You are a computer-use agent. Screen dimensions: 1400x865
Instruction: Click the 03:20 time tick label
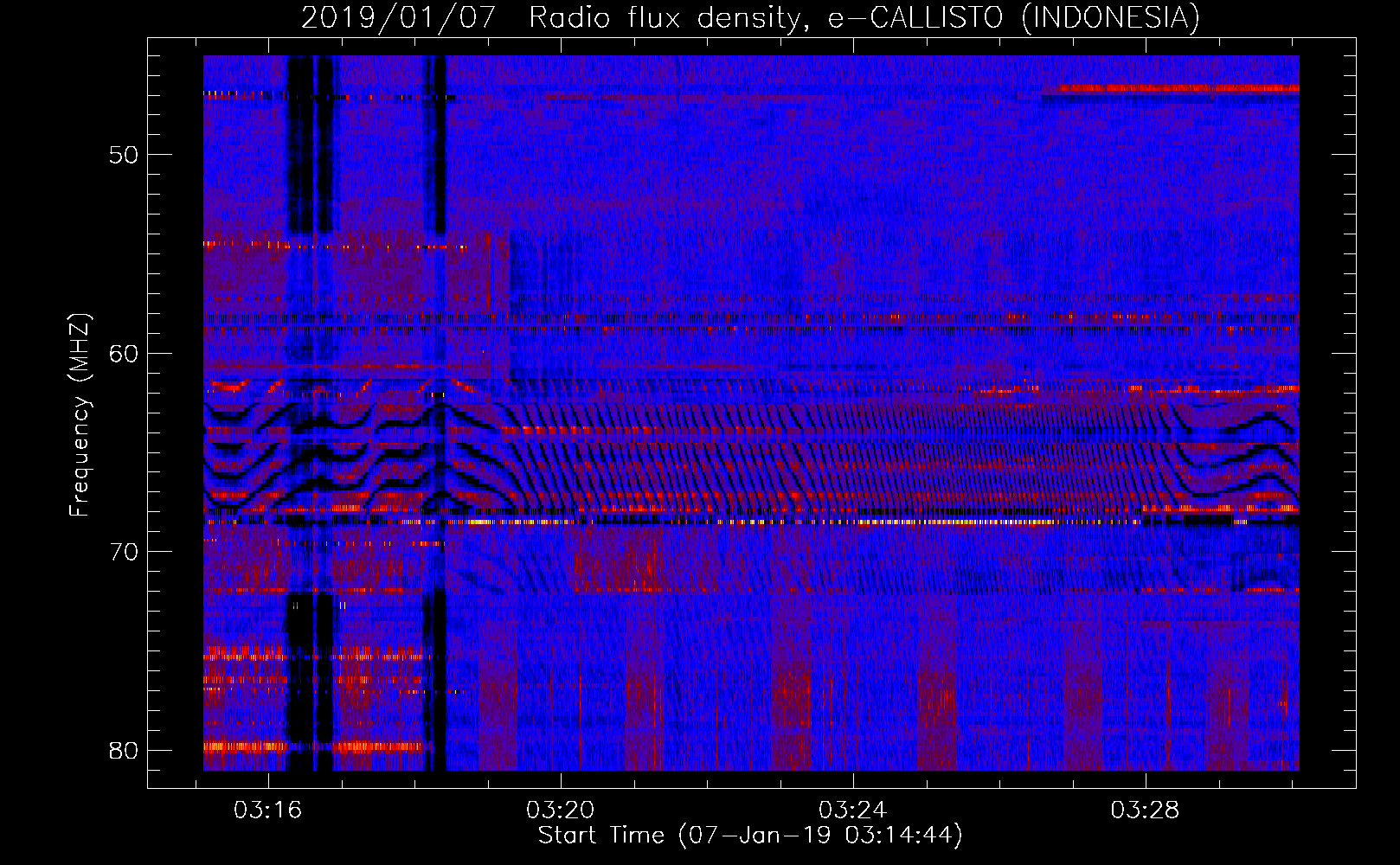point(560,811)
